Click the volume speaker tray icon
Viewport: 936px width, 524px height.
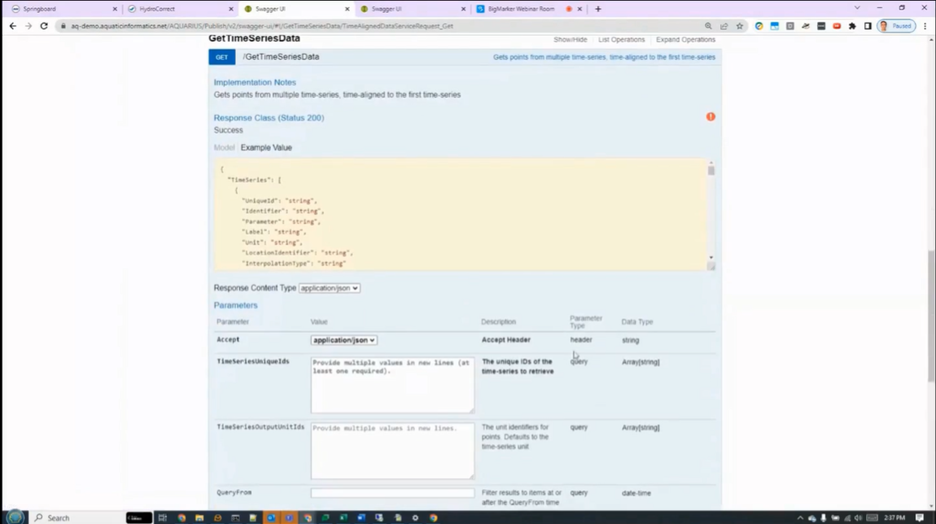(x=858, y=517)
